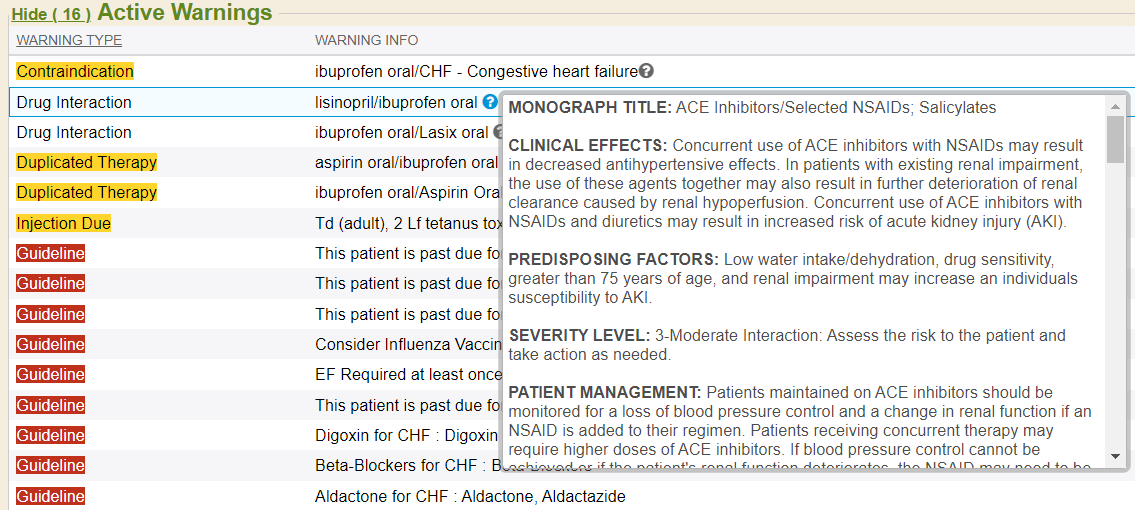Image resolution: width=1135 pixels, height=510 pixels.
Task: Click monograph scrollbar up arrow
Action: (x=1115, y=106)
